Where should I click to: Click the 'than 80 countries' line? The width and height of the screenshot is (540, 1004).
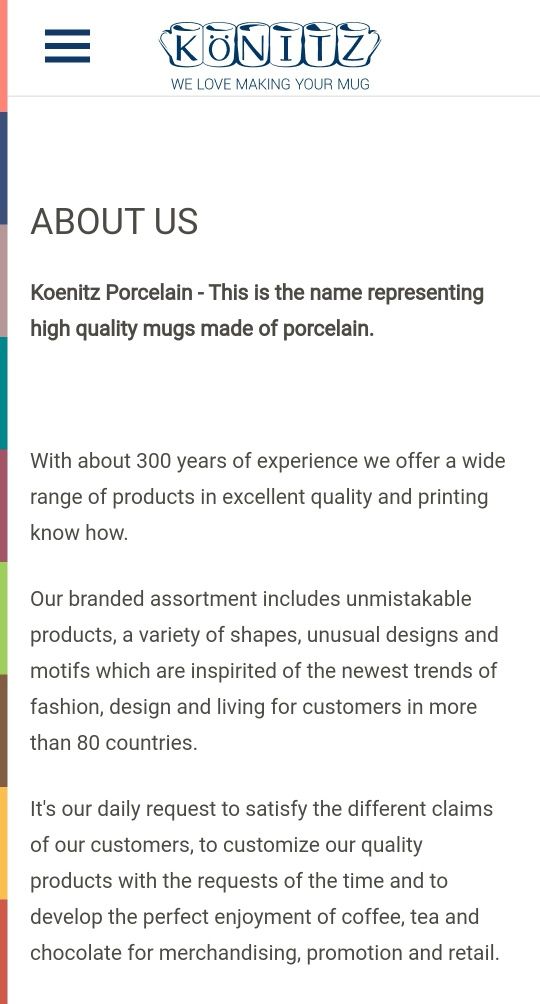(113, 743)
